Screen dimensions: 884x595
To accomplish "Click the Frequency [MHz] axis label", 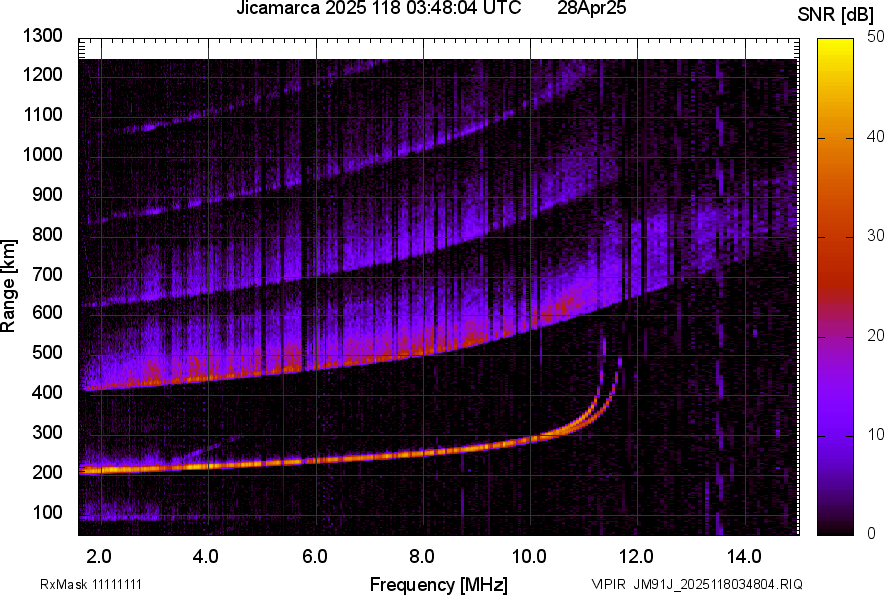I will (438, 584).
